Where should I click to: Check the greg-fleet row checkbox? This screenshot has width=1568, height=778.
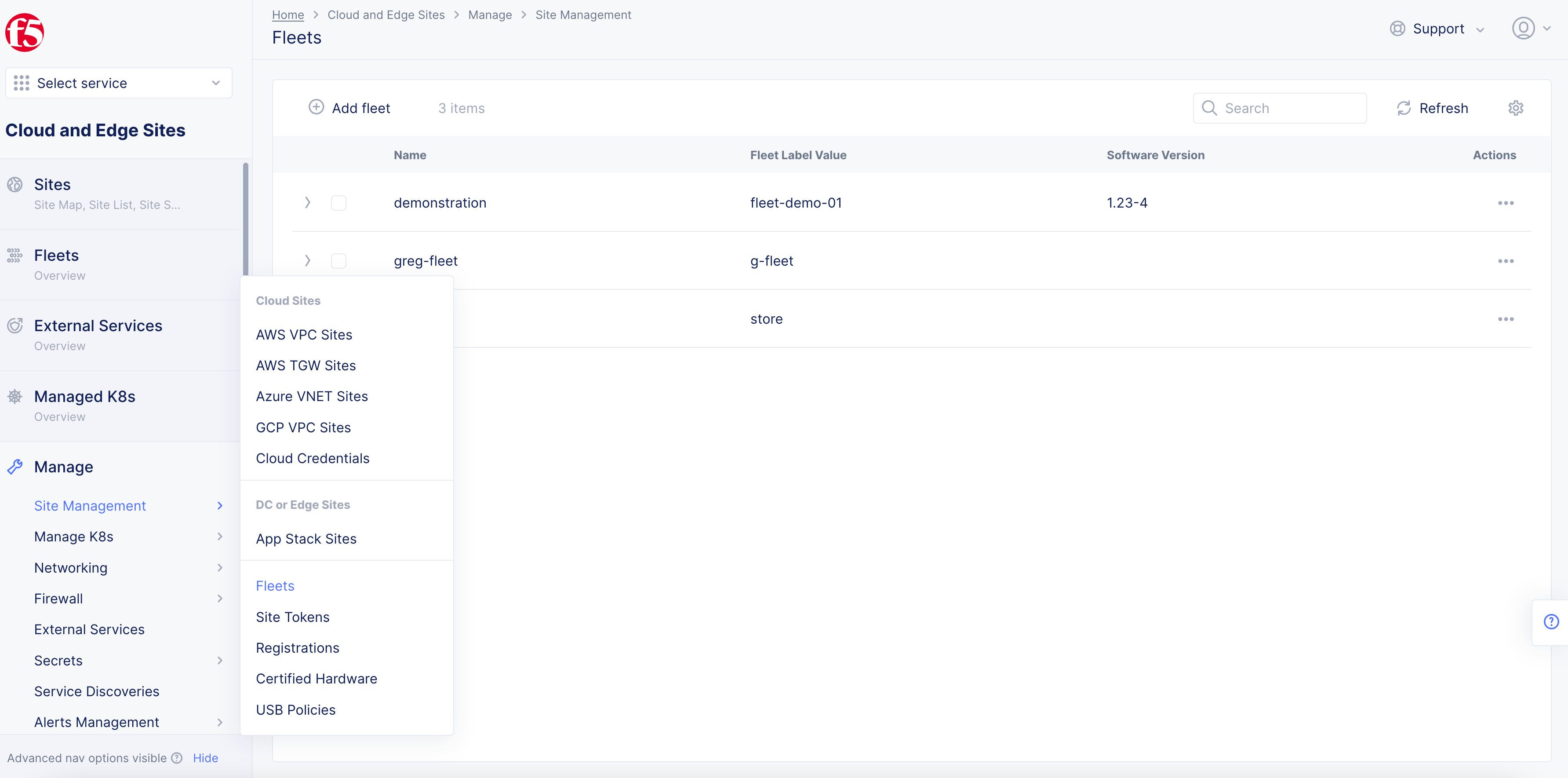(338, 261)
